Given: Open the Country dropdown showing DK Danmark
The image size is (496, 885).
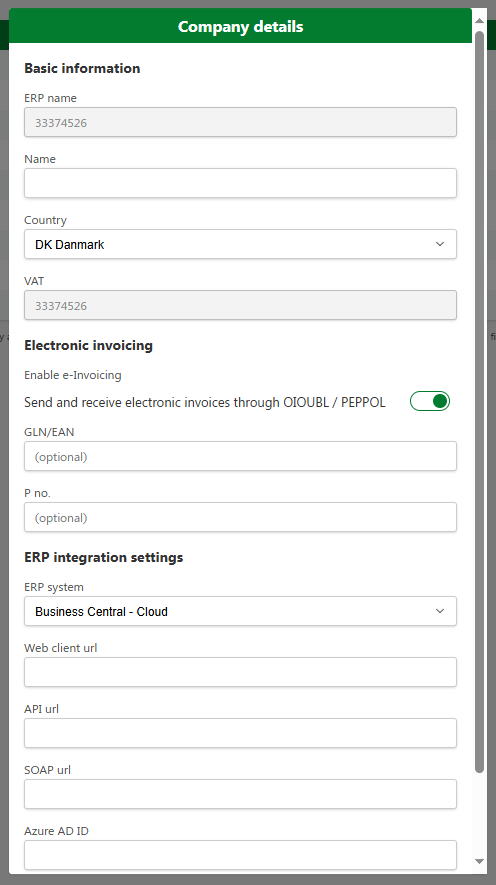Looking at the screenshot, I should [240, 244].
